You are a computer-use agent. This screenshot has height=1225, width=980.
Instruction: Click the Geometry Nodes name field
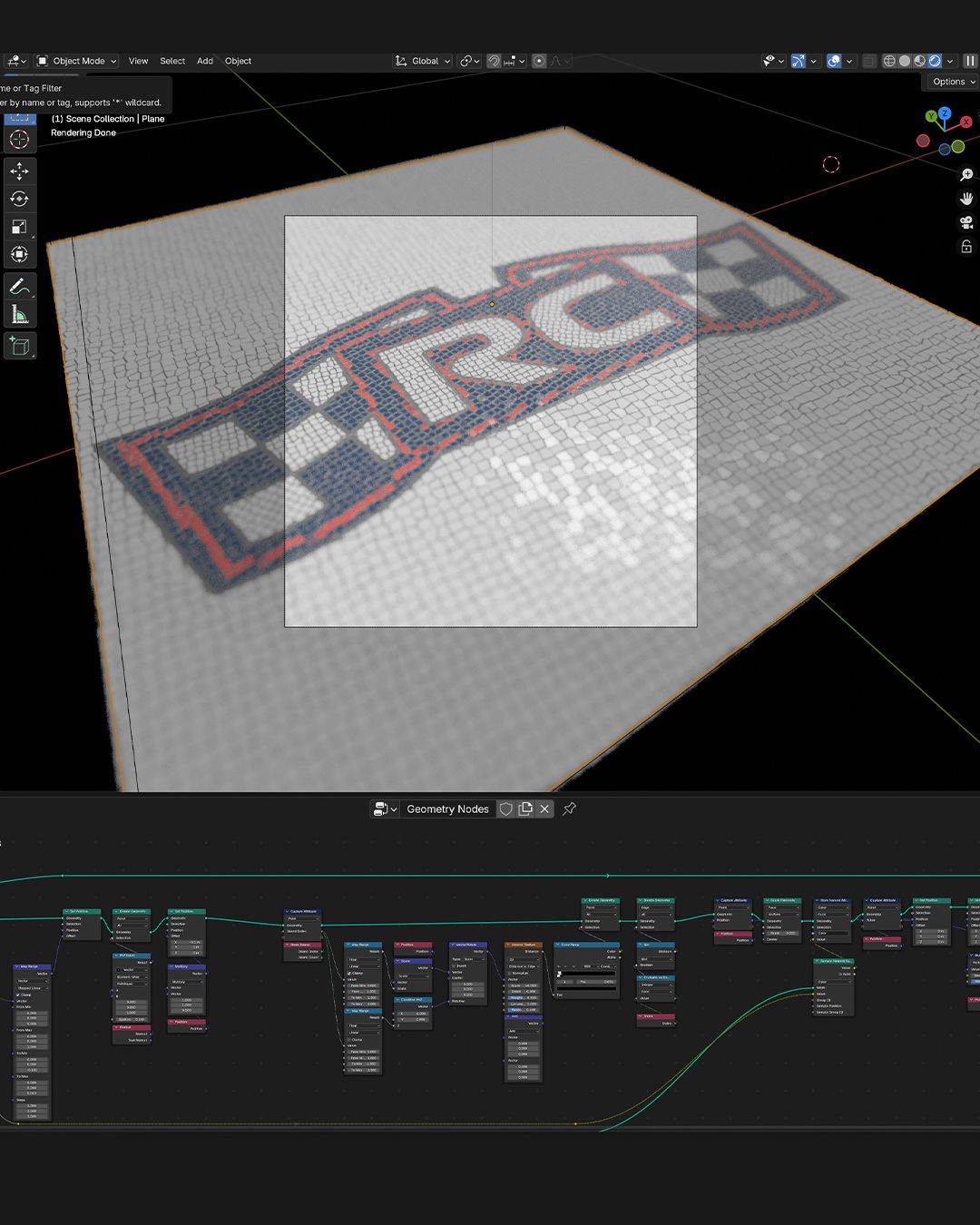pos(447,808)
